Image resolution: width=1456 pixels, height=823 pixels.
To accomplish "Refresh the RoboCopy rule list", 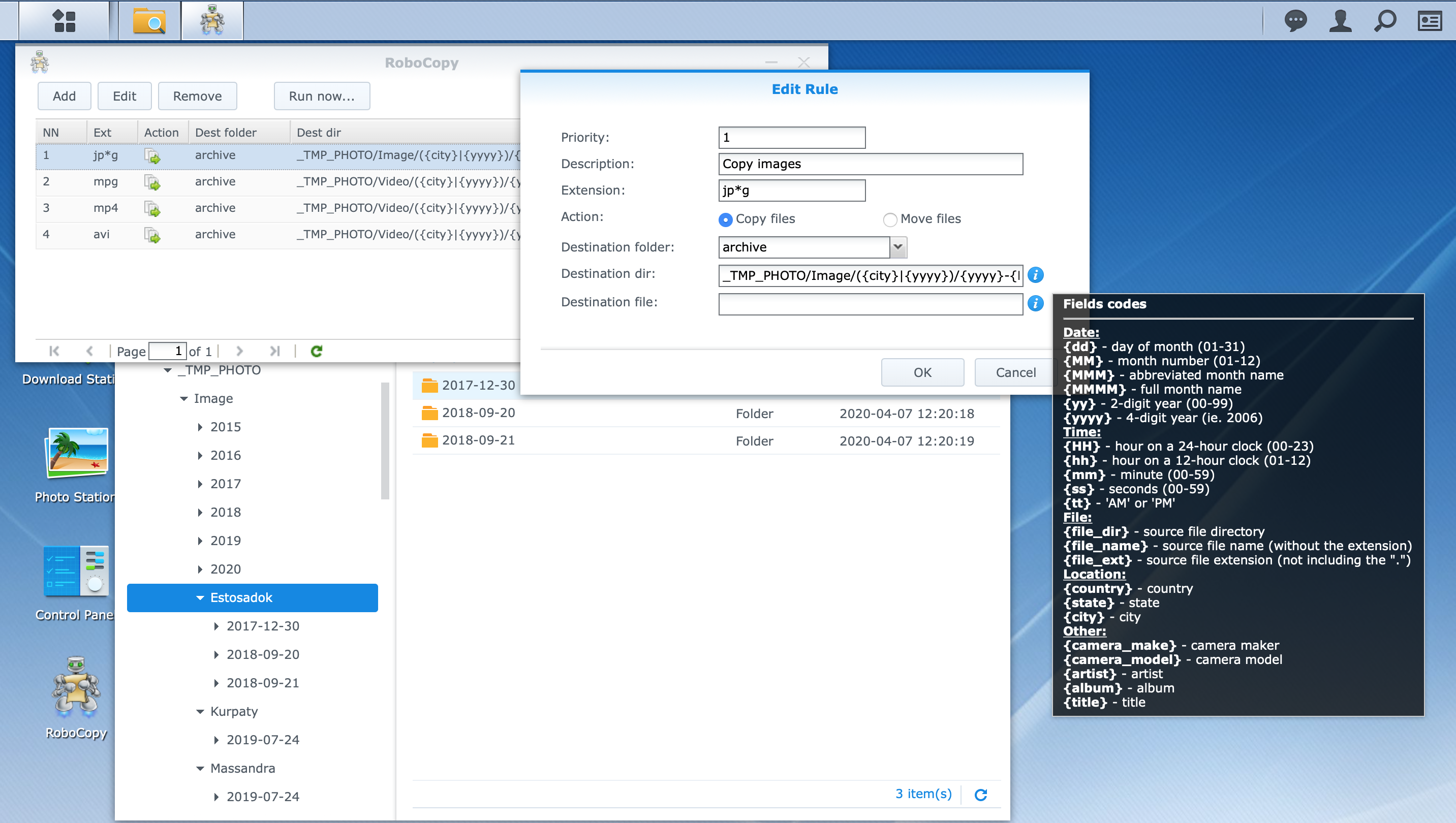I will pos(317,351).
